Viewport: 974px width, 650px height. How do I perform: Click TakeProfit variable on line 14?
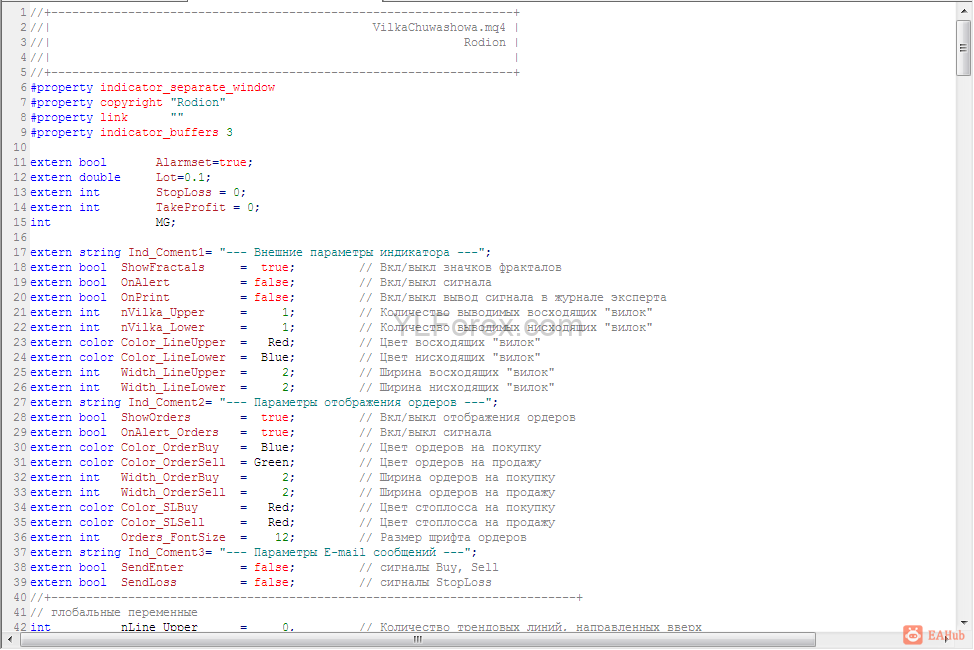(x=190, y=208)
